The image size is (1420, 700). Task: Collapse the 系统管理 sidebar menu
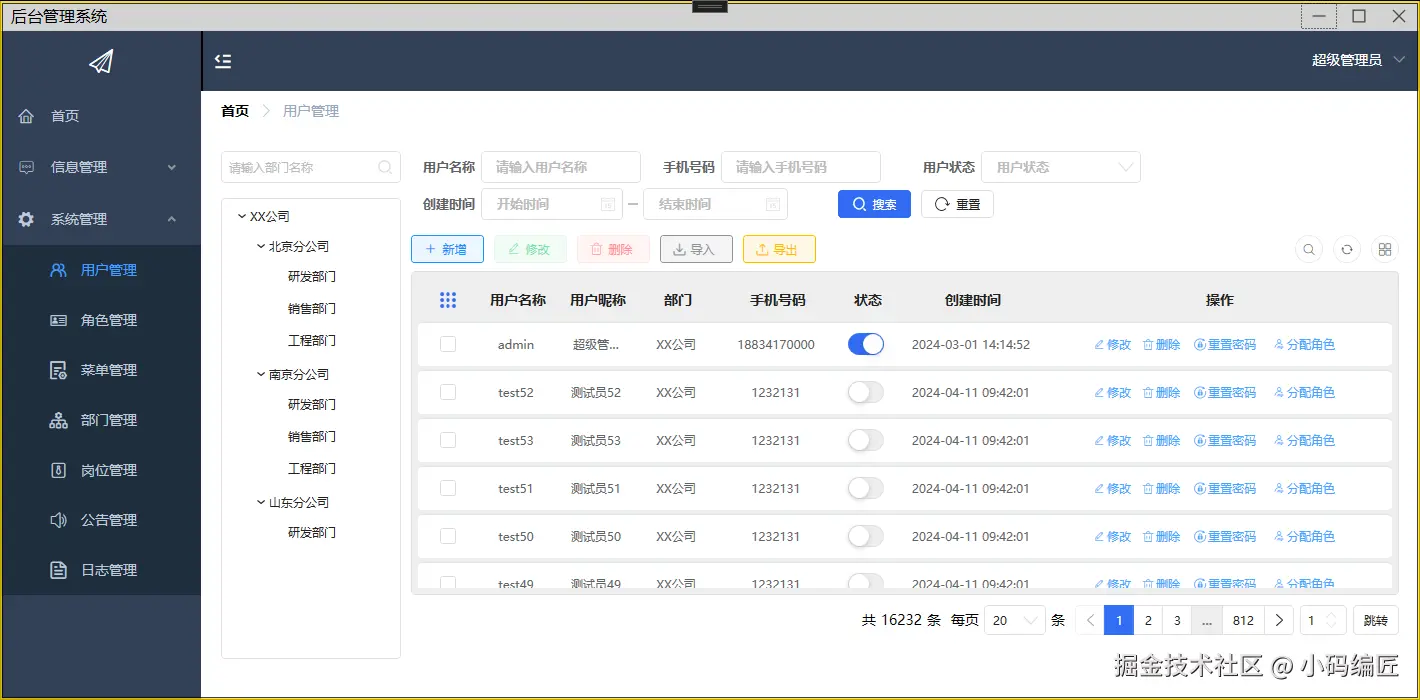coord(100,219)
